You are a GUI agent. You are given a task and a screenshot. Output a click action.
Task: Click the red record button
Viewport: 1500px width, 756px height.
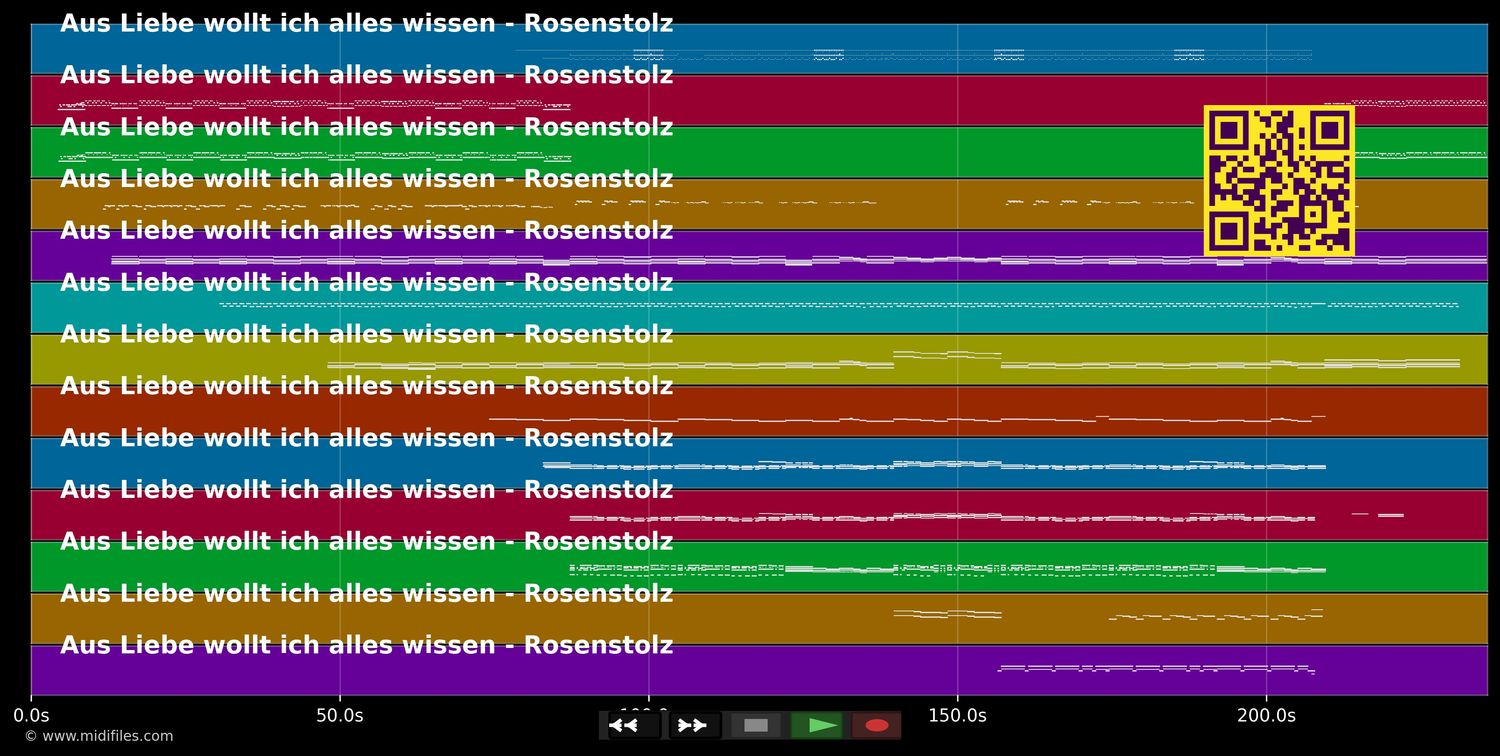pos(877,725)
